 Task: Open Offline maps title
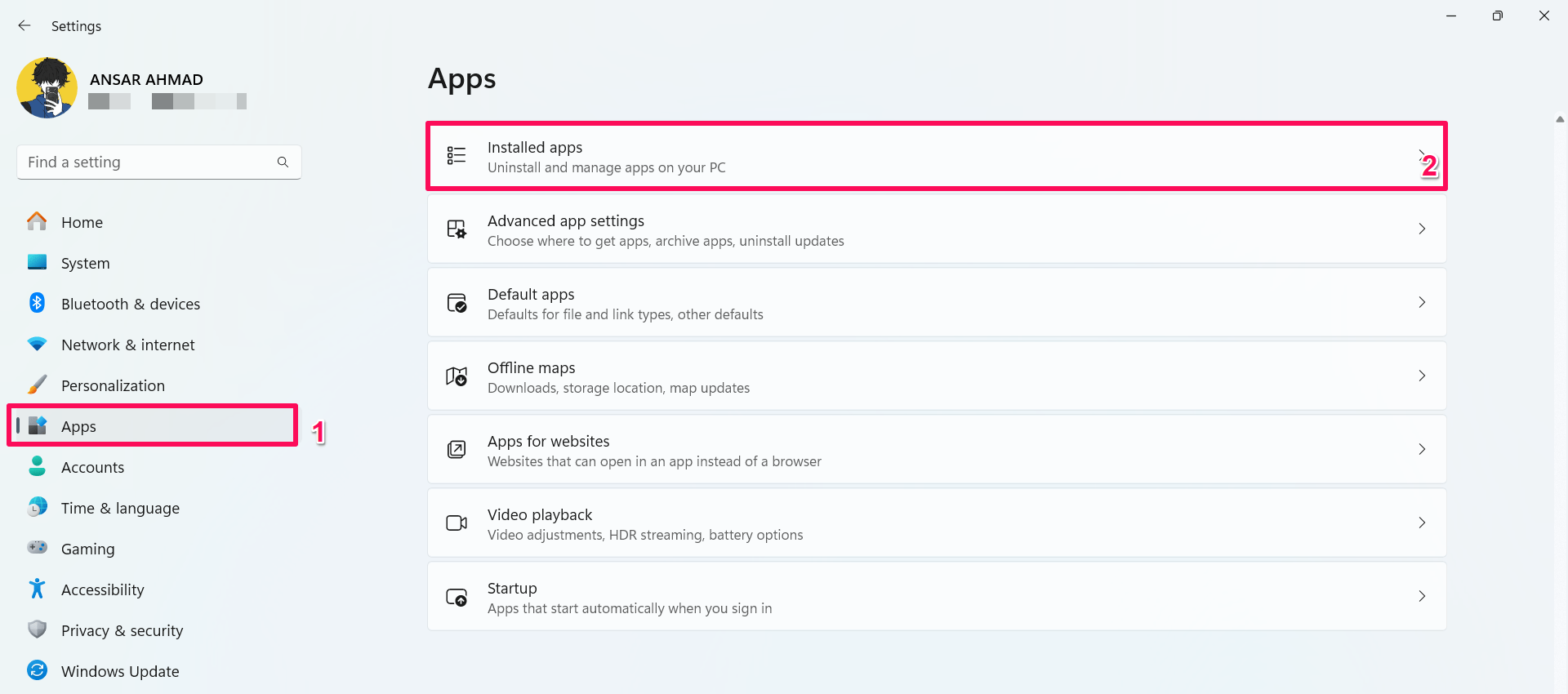pyautogui.click(x=532, y=367)
